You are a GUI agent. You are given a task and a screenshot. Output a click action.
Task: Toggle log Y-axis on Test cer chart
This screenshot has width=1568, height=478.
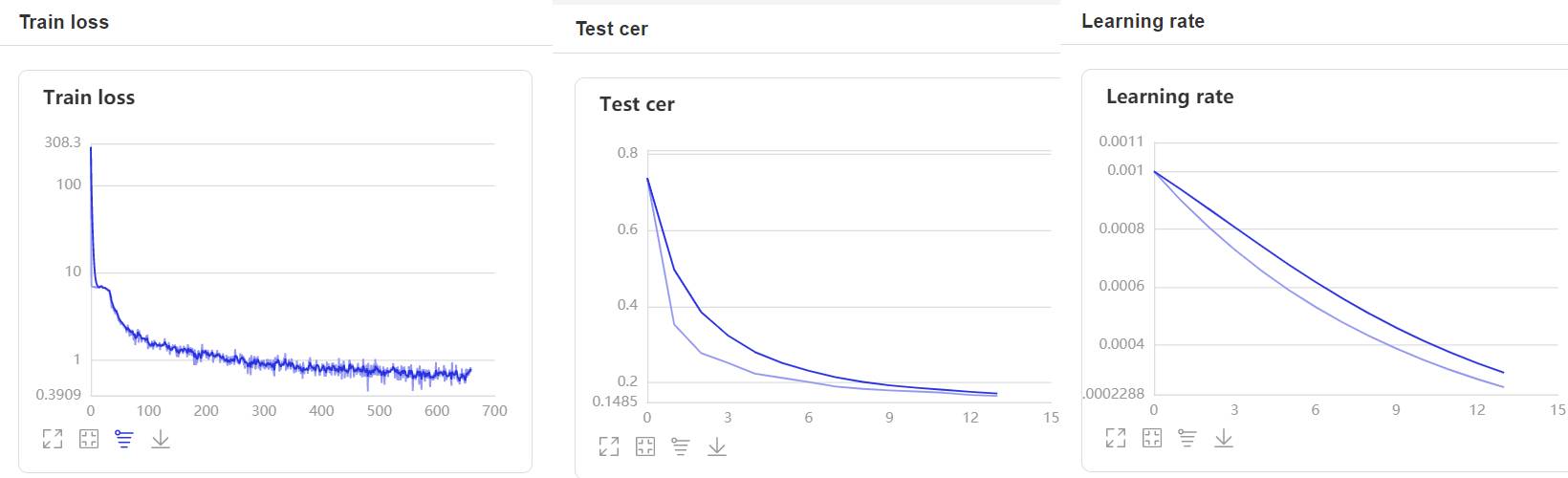681,446
